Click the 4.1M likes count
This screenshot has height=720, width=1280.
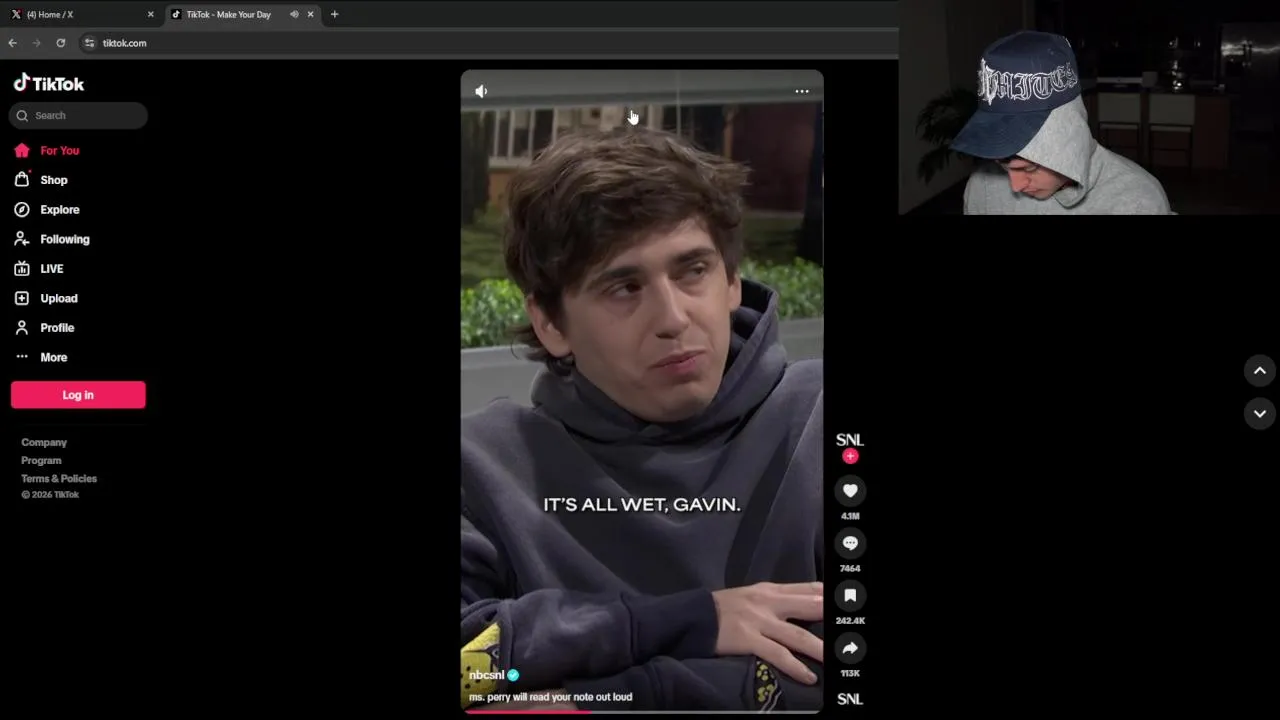(850, 516)
